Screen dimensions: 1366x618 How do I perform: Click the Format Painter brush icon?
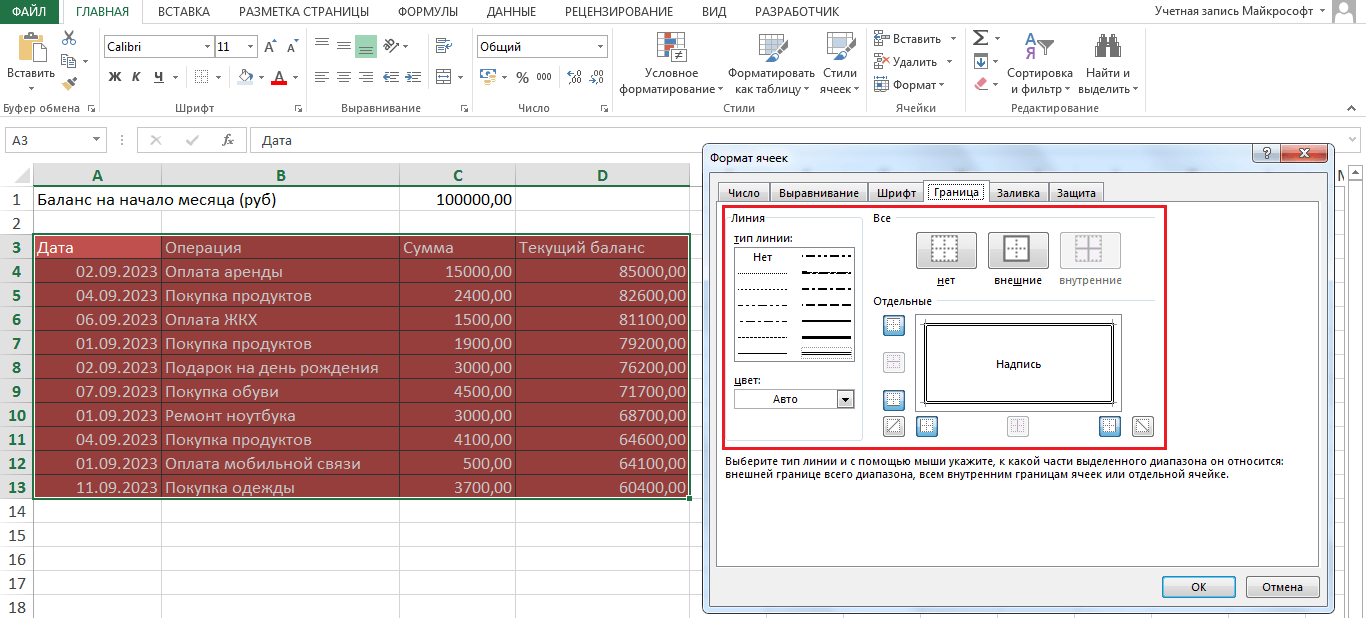click(x=69, y=84)
